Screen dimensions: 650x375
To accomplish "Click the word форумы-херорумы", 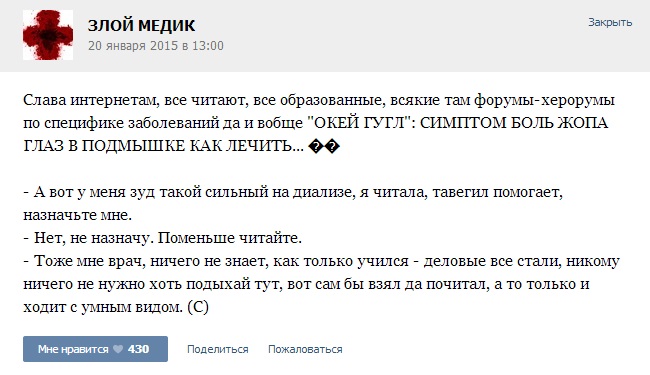I will tap(544, 100).
